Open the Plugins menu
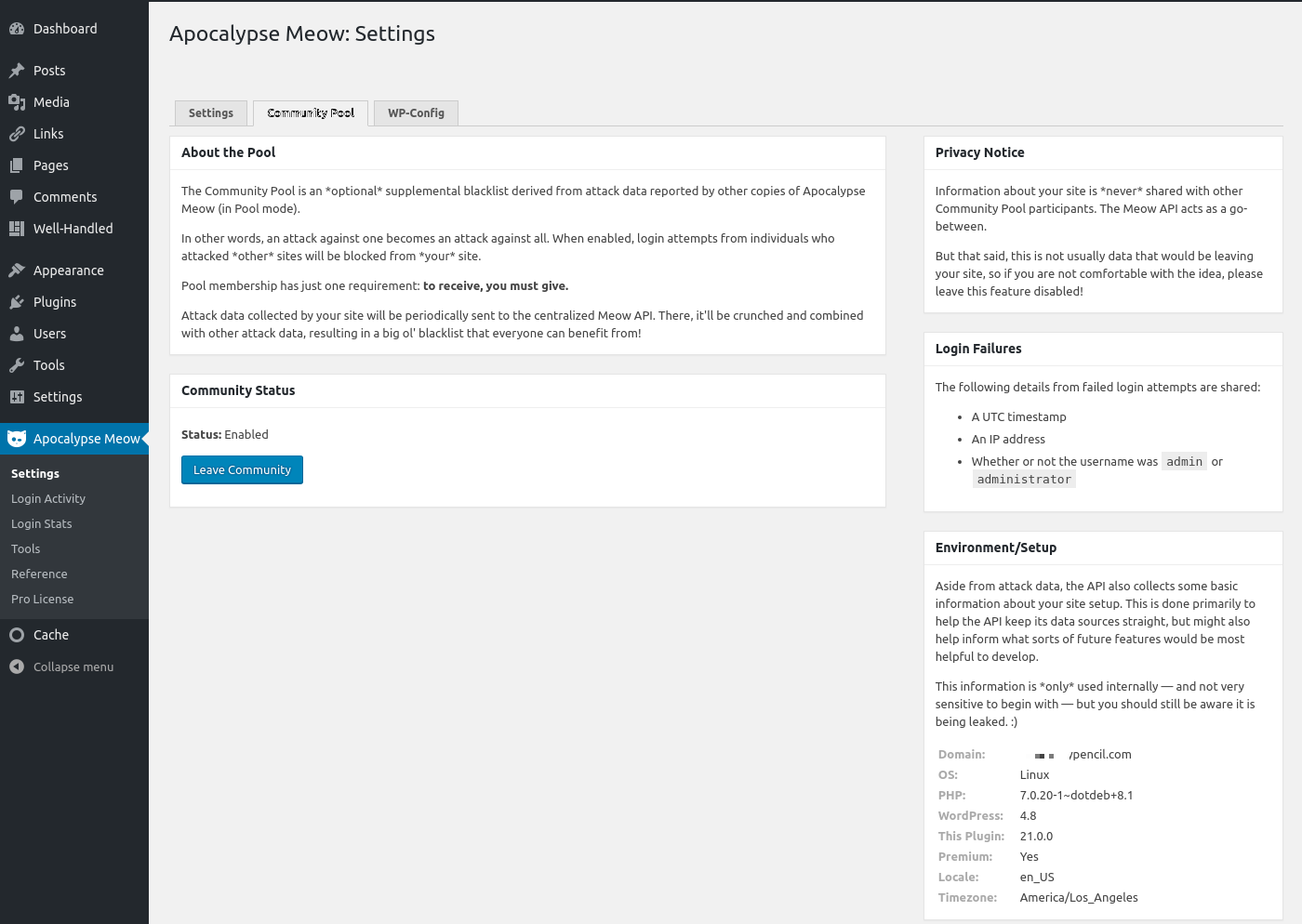1302x924 pixels. point(74,302)
